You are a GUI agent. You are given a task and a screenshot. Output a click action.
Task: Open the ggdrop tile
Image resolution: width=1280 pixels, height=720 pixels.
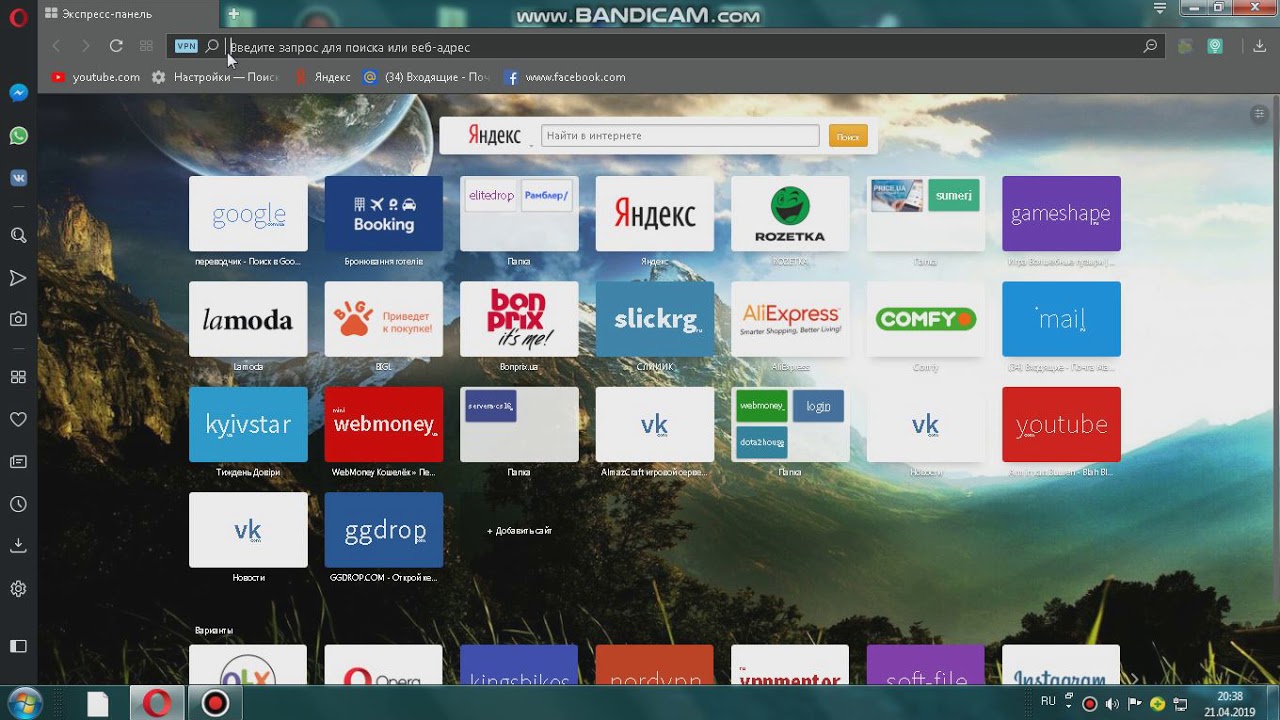pos(384,530)
